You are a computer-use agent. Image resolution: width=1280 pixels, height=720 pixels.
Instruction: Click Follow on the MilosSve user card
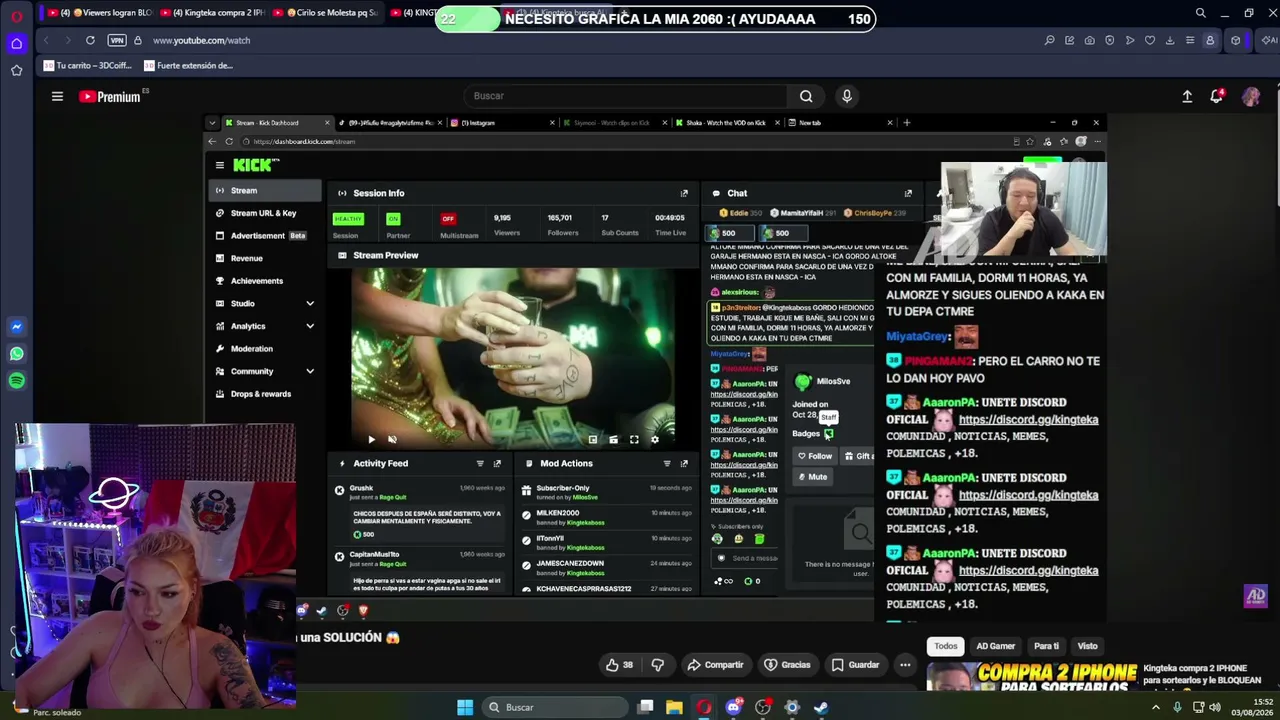pos(815,456)
